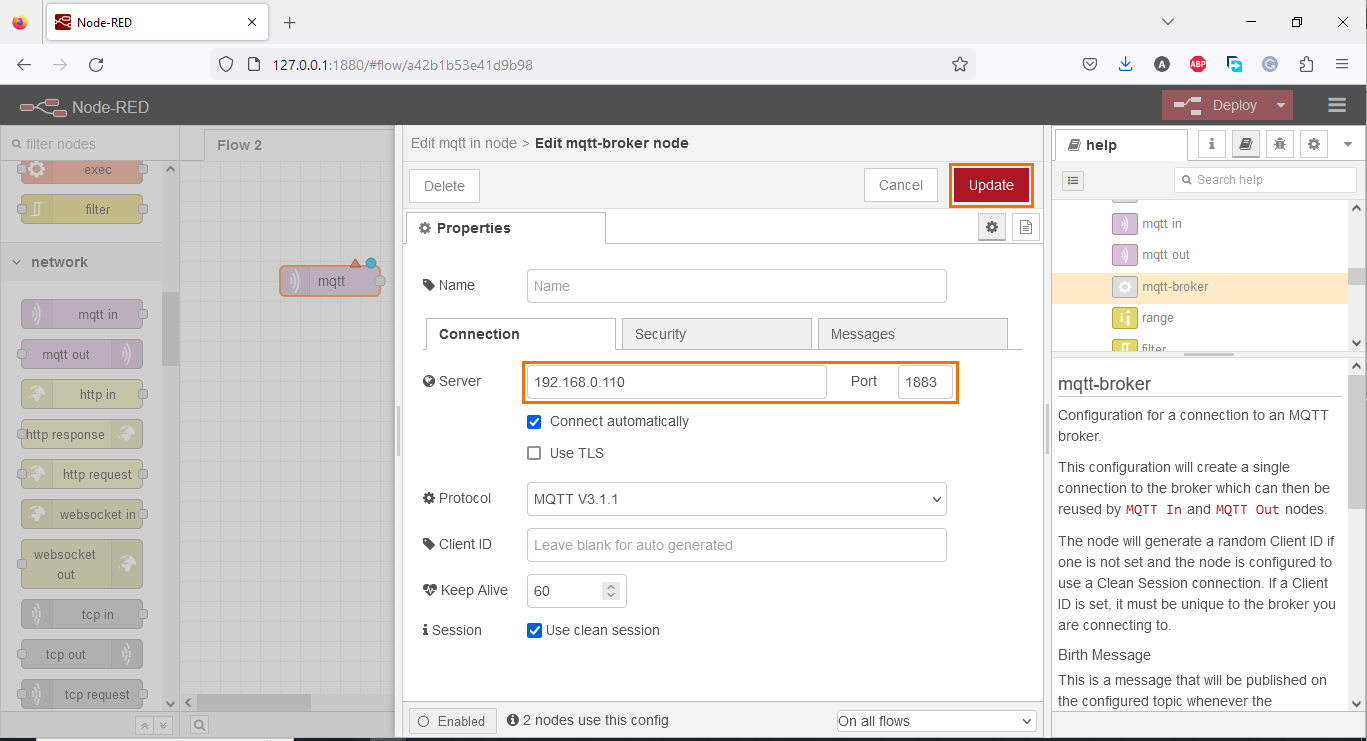Click the Search help input field
The height and width of the screenshot is (741, 1367).
(x=1265, y=180)
